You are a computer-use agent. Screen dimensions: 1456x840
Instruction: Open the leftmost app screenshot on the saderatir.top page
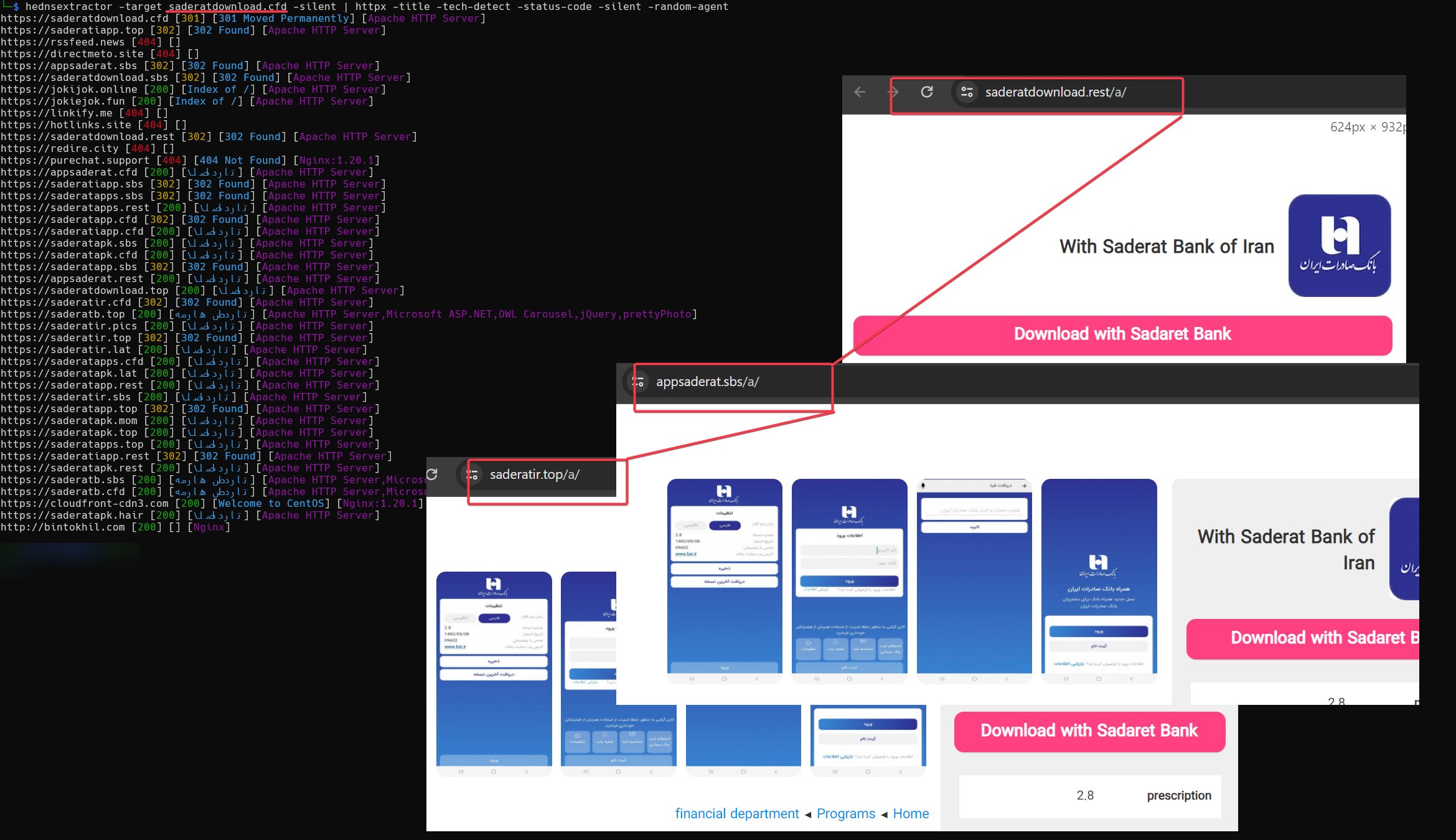[x=494, y=672]
